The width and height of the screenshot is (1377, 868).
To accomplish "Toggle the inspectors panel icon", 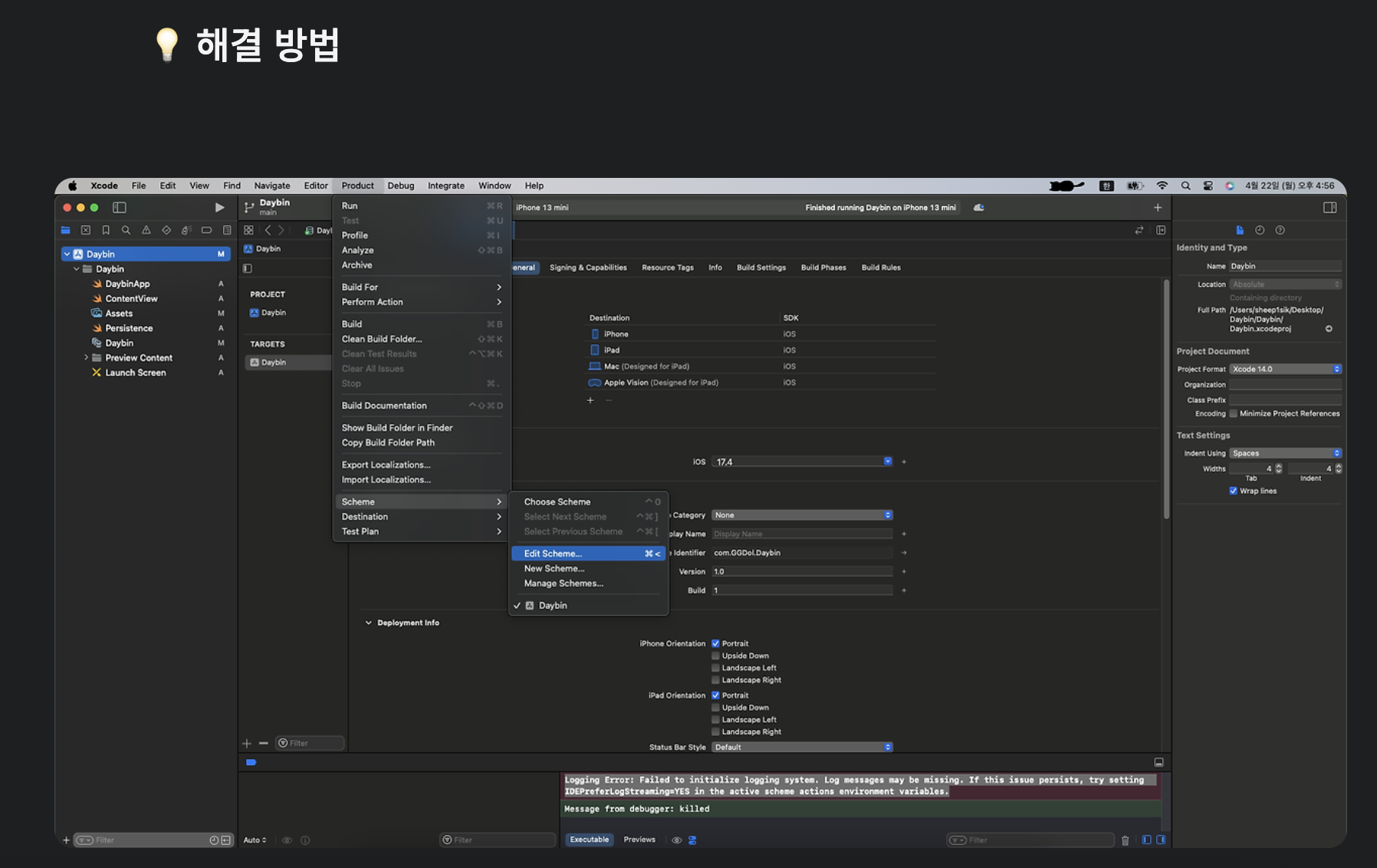I will [1330, 208].
